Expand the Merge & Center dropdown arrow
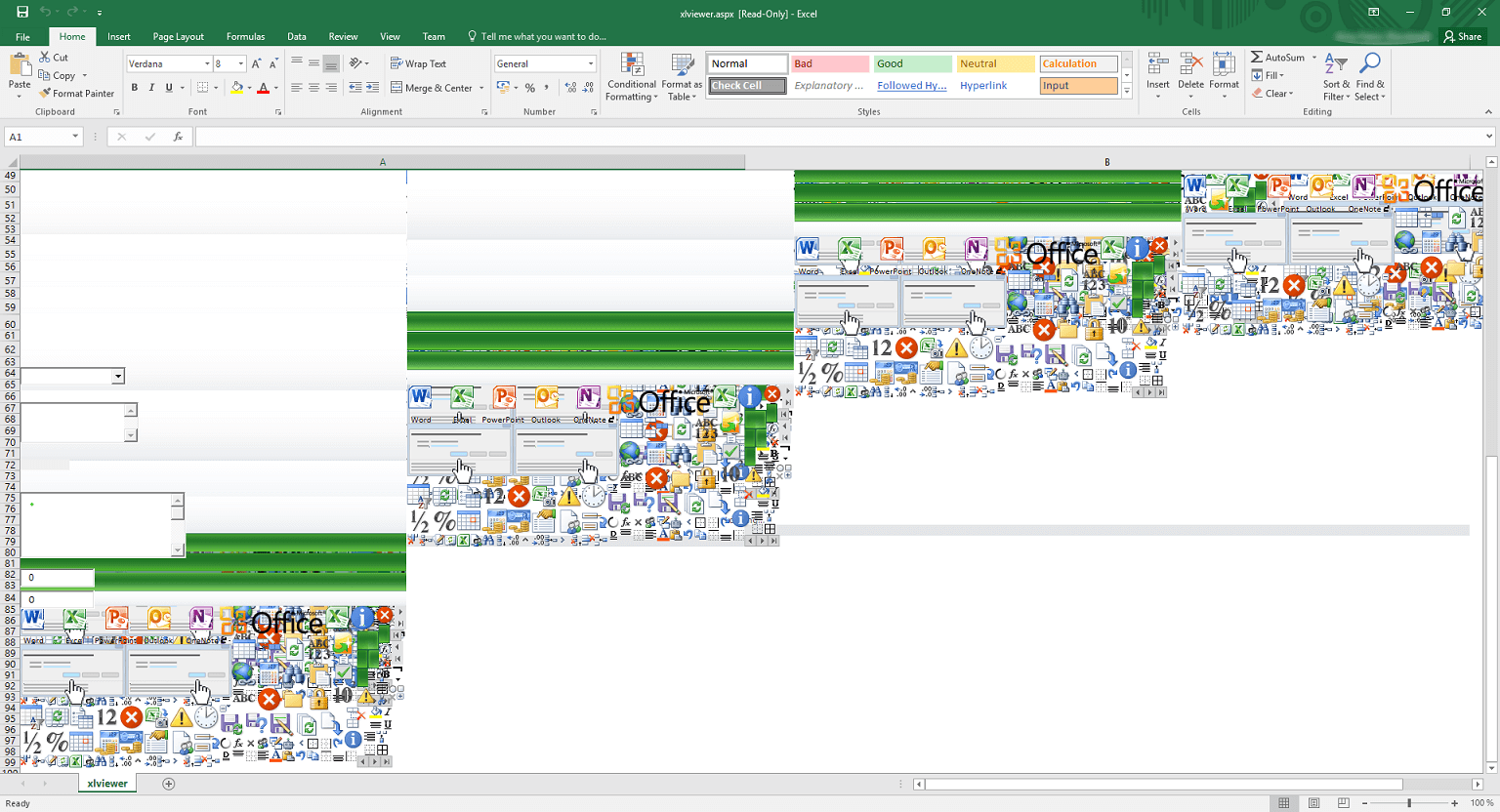1500x812 pixels. [x=481, y=88]
